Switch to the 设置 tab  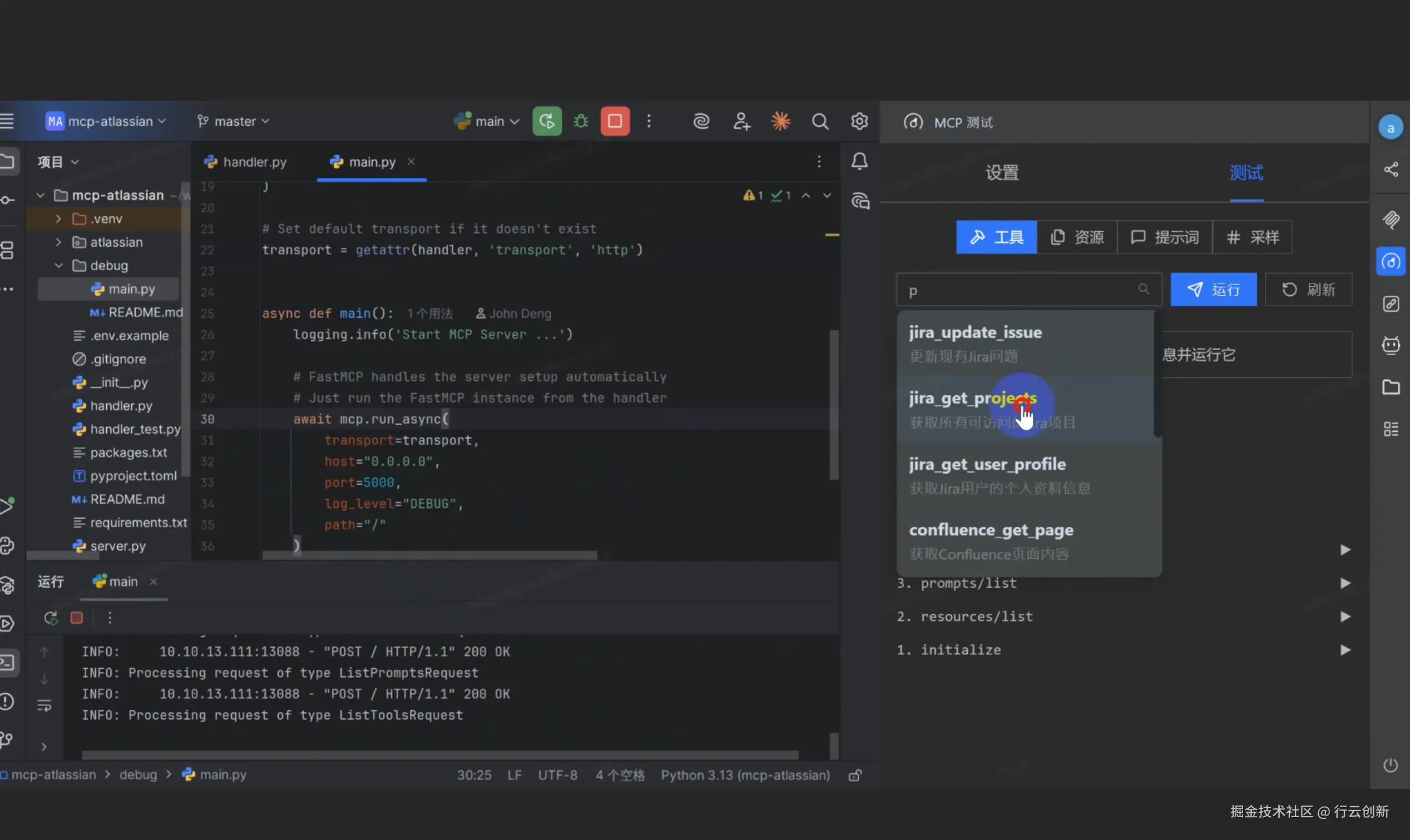1002,173
